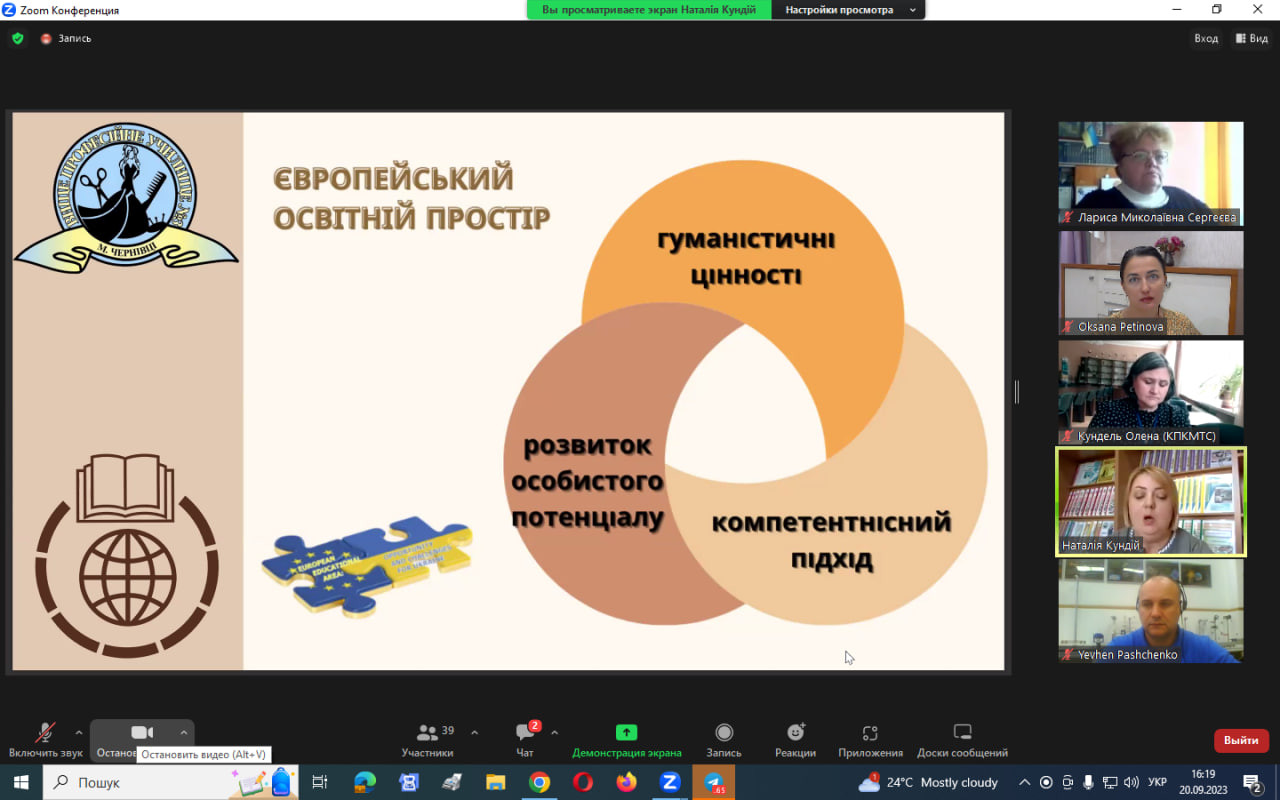The image size is (1280, 800).
Task: Open the volume control in system tray
Action: [x=1131, y=782]
